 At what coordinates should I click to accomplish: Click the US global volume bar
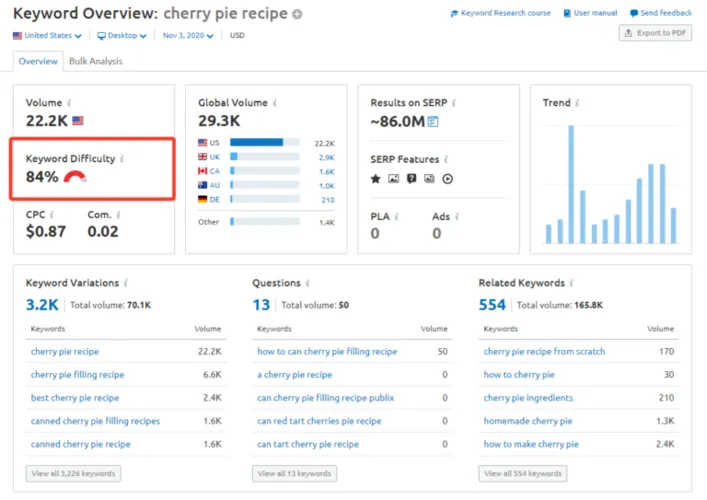(265, 142)
